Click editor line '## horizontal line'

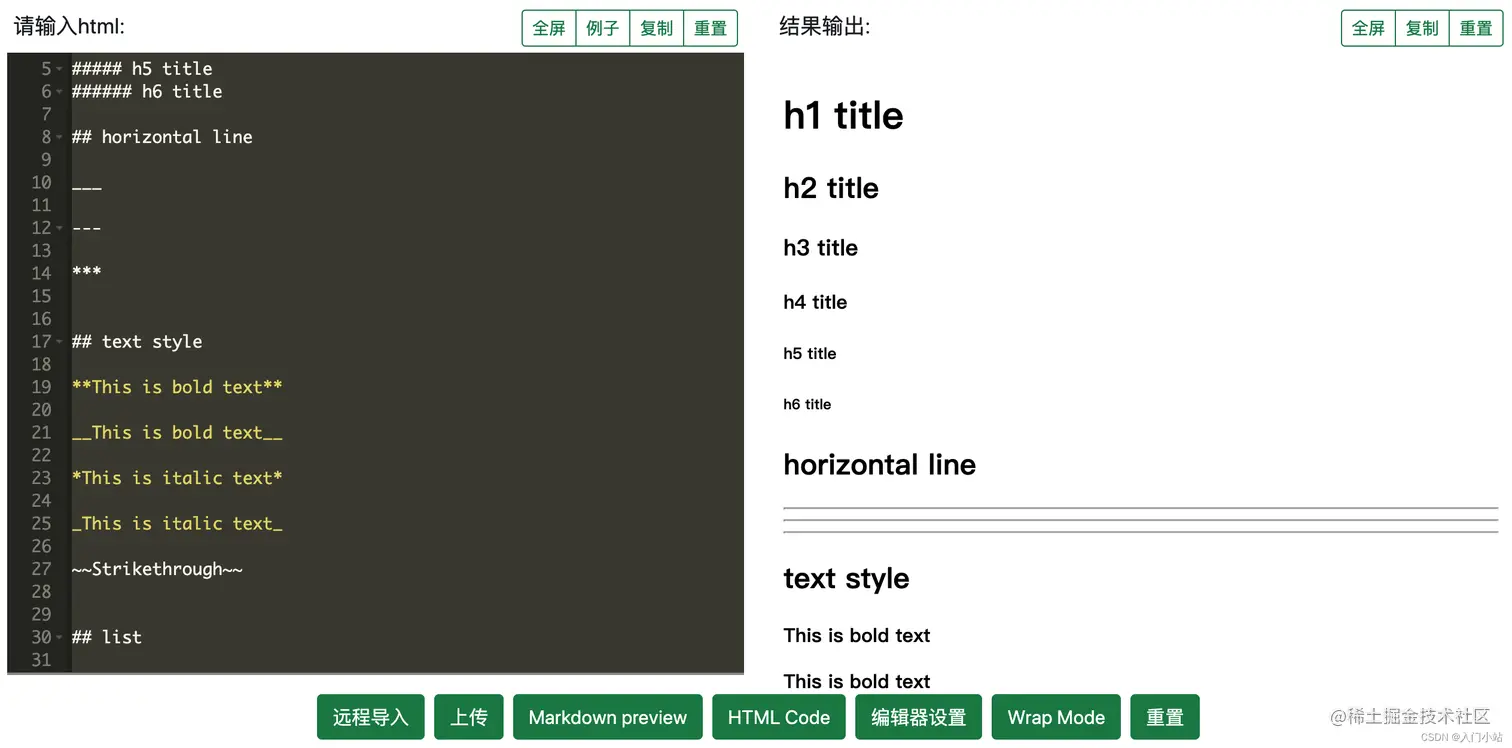tap(162, 137)
